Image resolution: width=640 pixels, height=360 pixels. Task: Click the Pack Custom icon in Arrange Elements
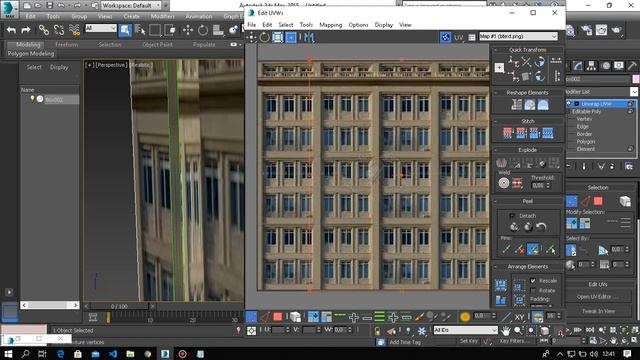501,285
